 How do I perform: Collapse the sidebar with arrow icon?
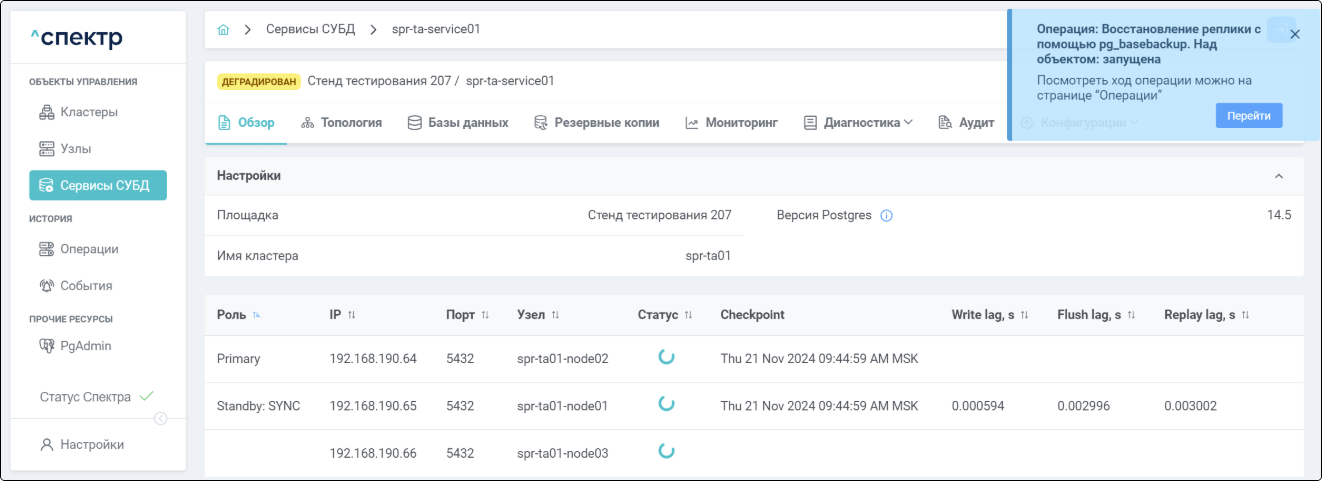[x=160, y=419]
